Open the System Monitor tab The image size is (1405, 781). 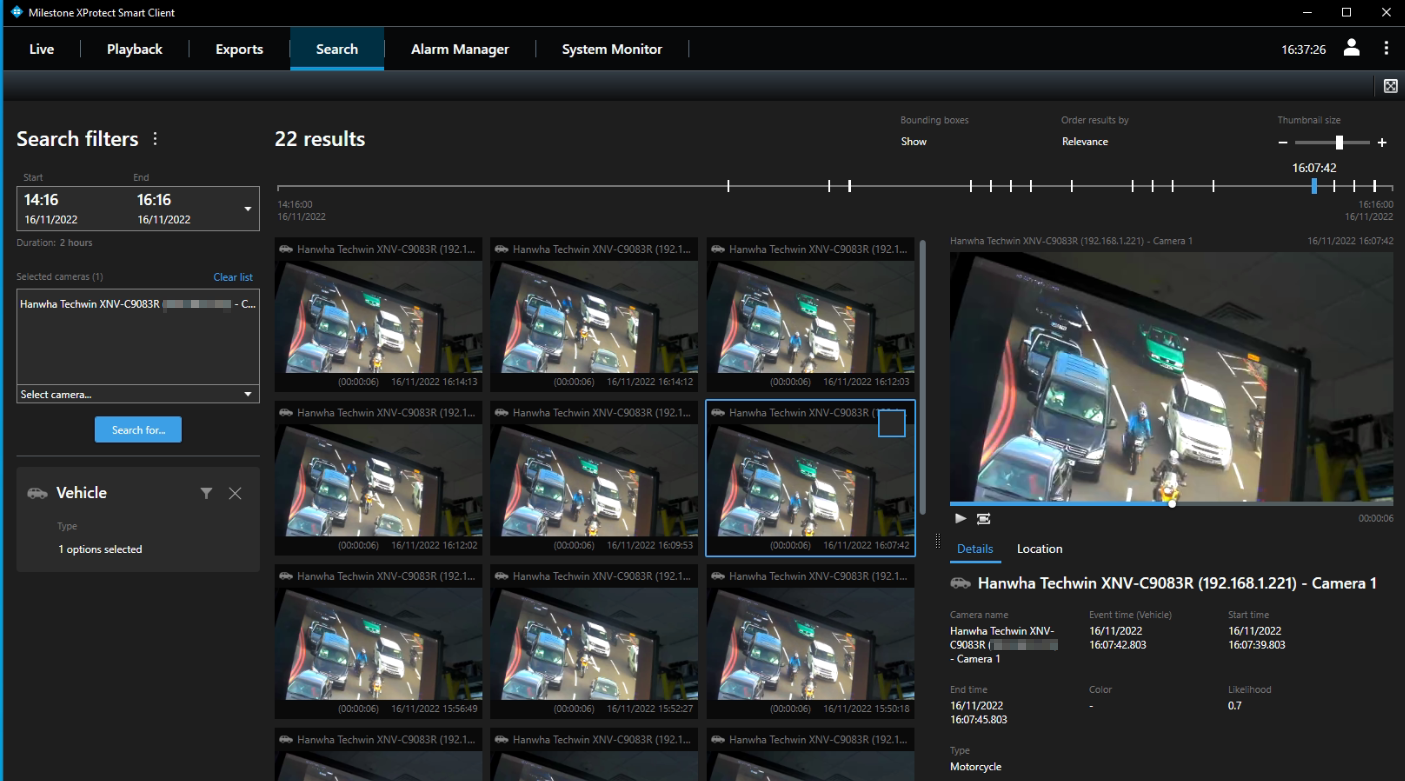(612, 49)
